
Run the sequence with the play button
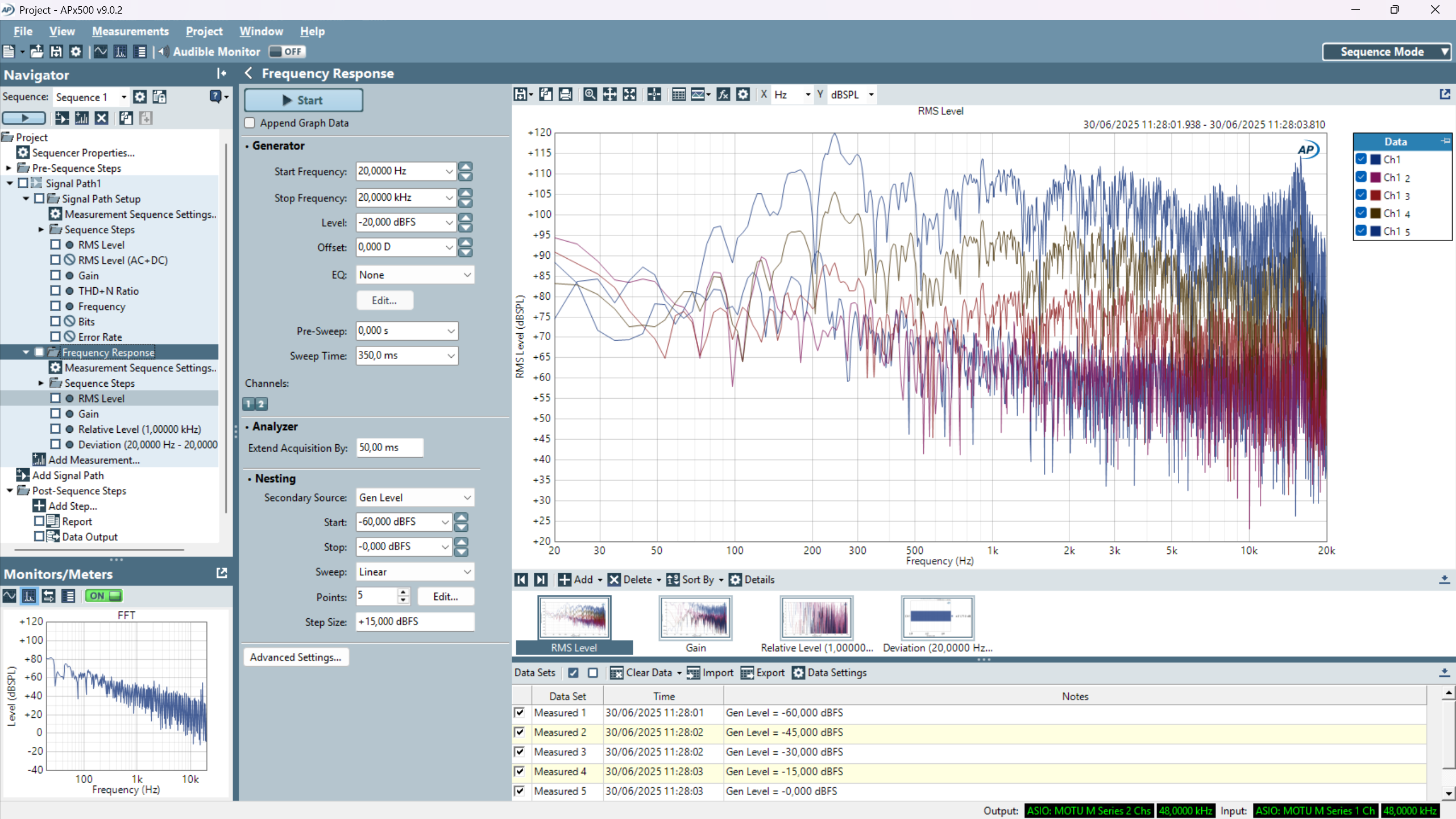(24, 118)
